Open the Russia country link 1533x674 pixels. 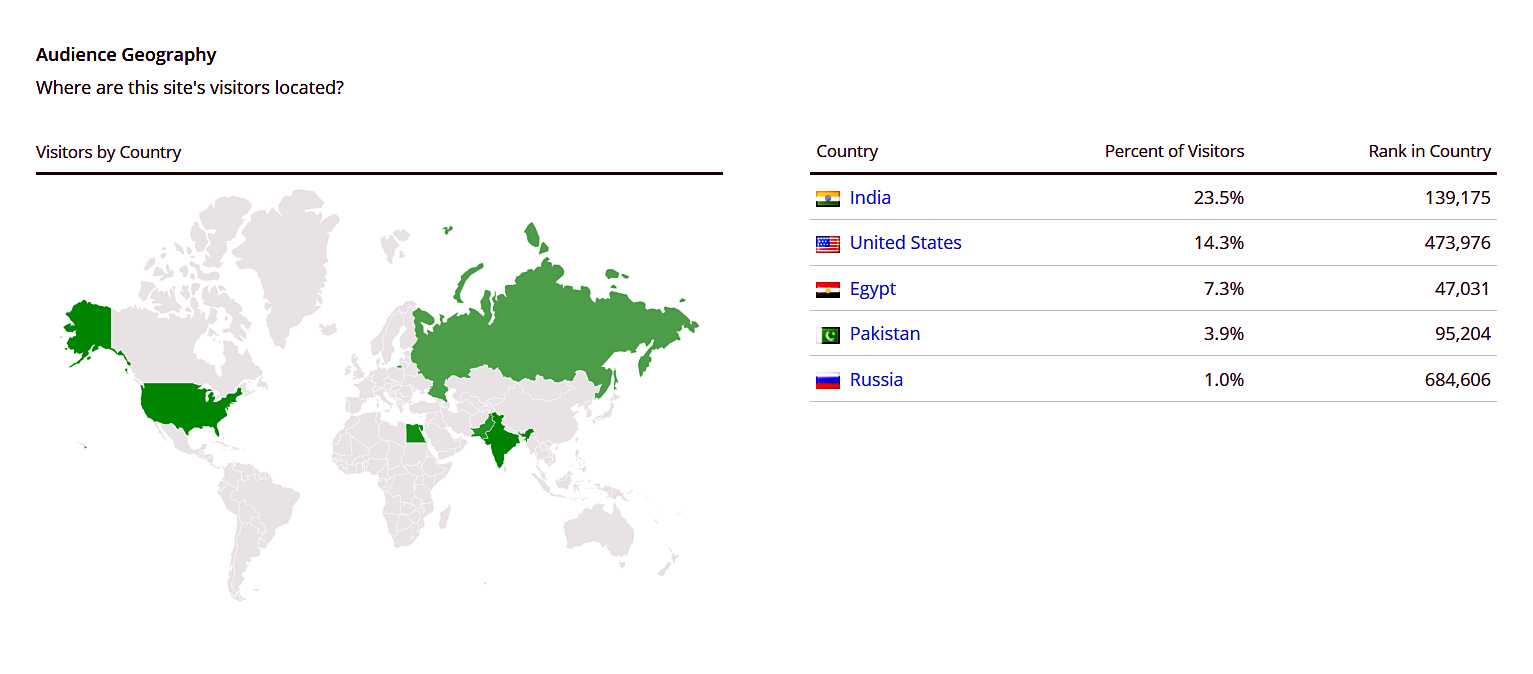[x=876, y=380]
